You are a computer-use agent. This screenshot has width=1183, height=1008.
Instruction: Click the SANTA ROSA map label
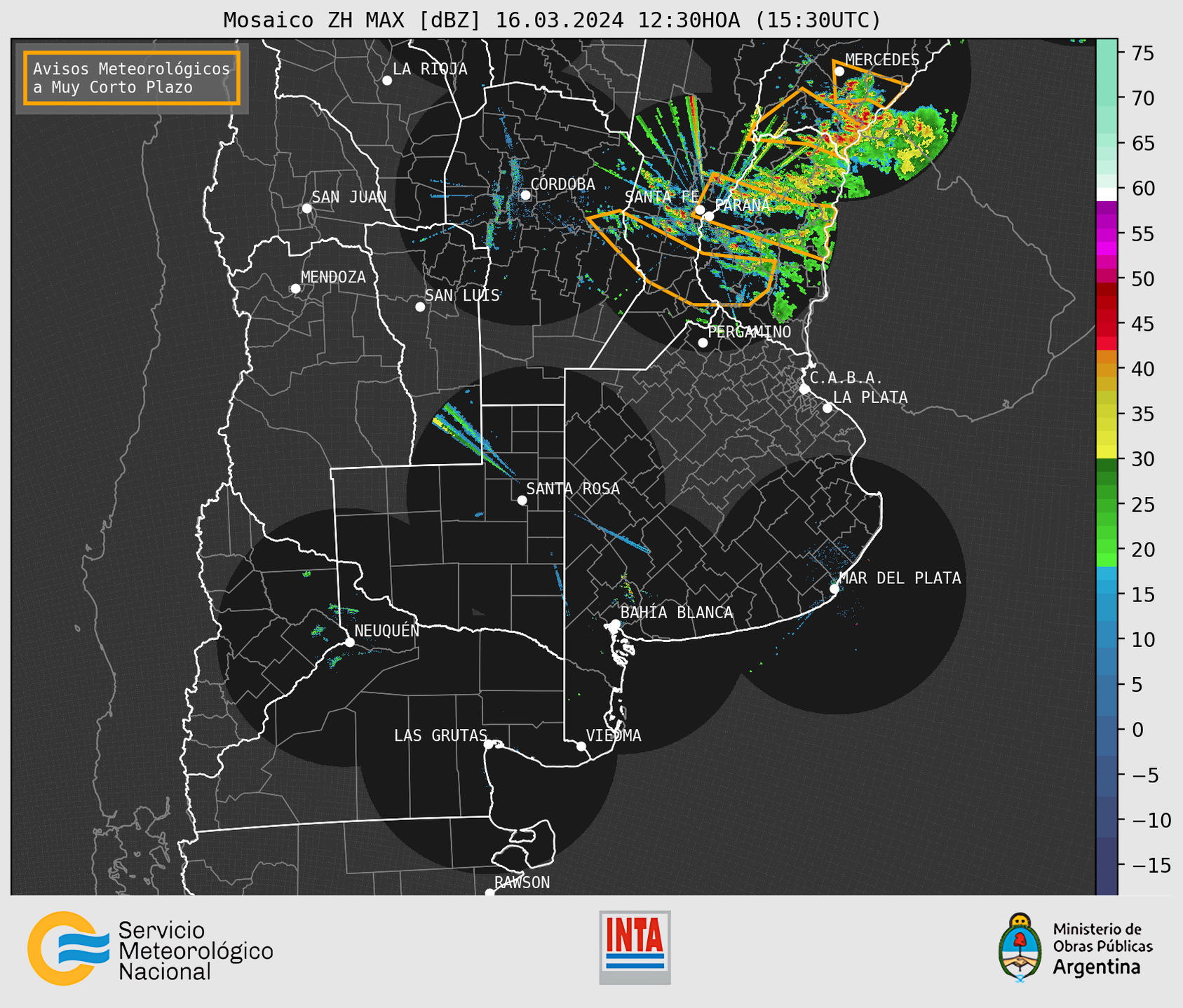[573, 489]
